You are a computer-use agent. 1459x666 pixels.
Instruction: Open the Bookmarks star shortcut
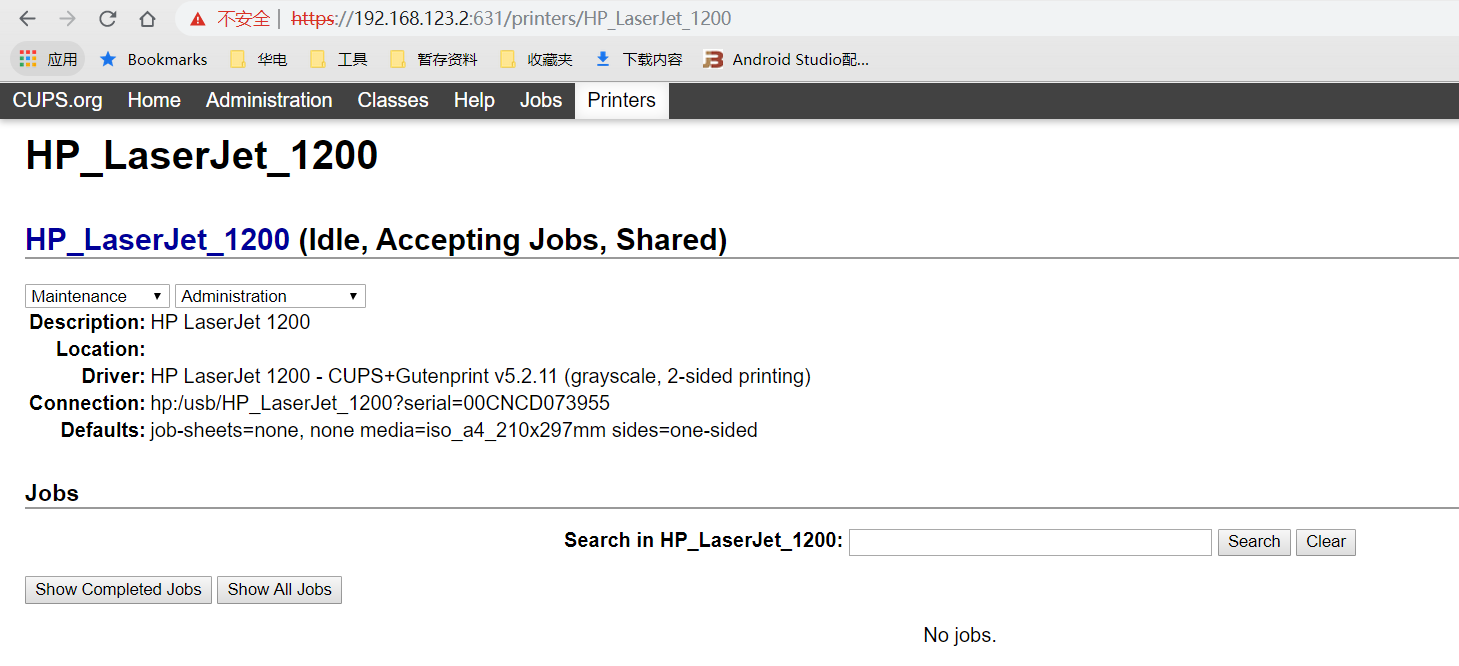click(x=153, y=59)
